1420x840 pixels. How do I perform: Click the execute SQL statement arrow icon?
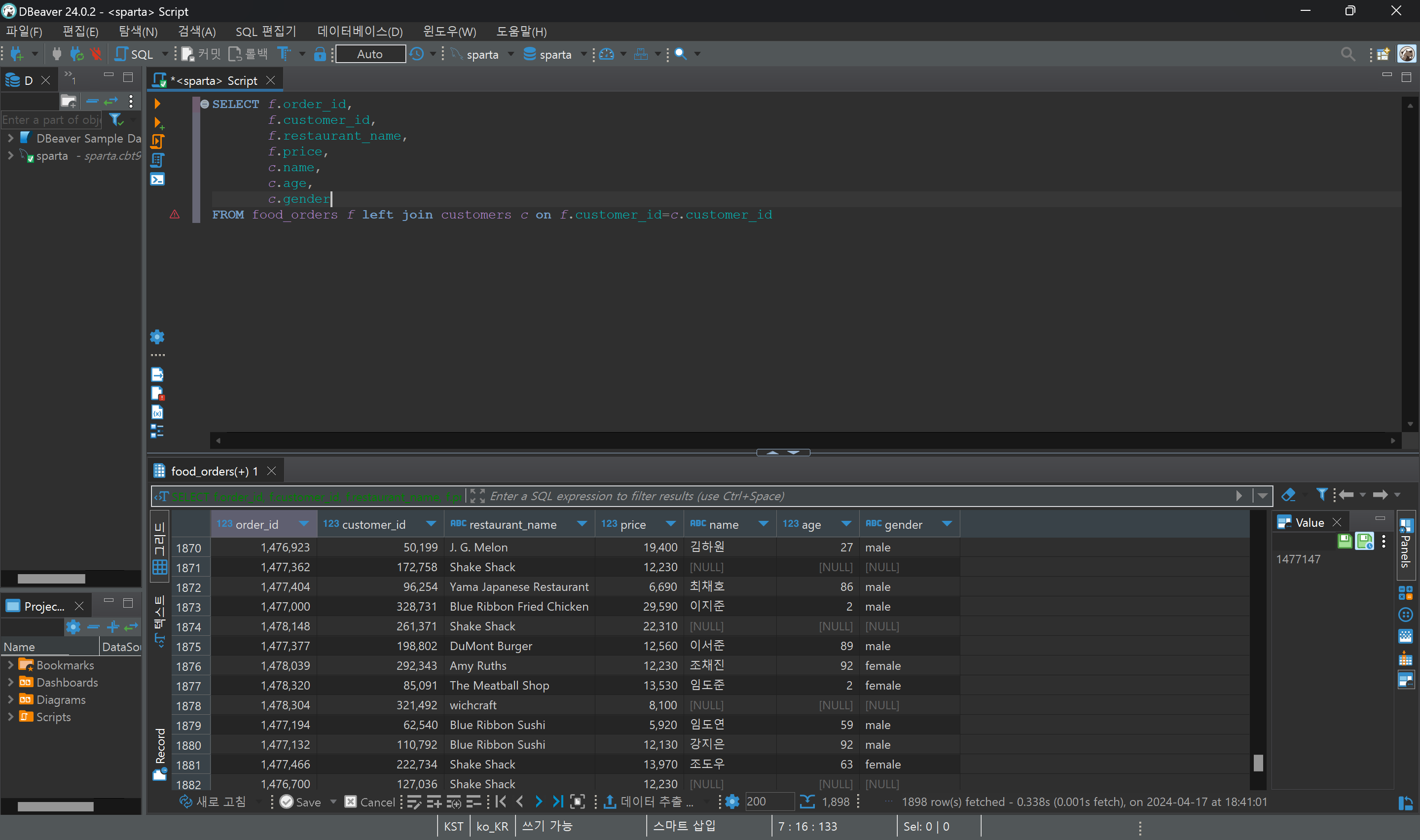coord(157,104)
